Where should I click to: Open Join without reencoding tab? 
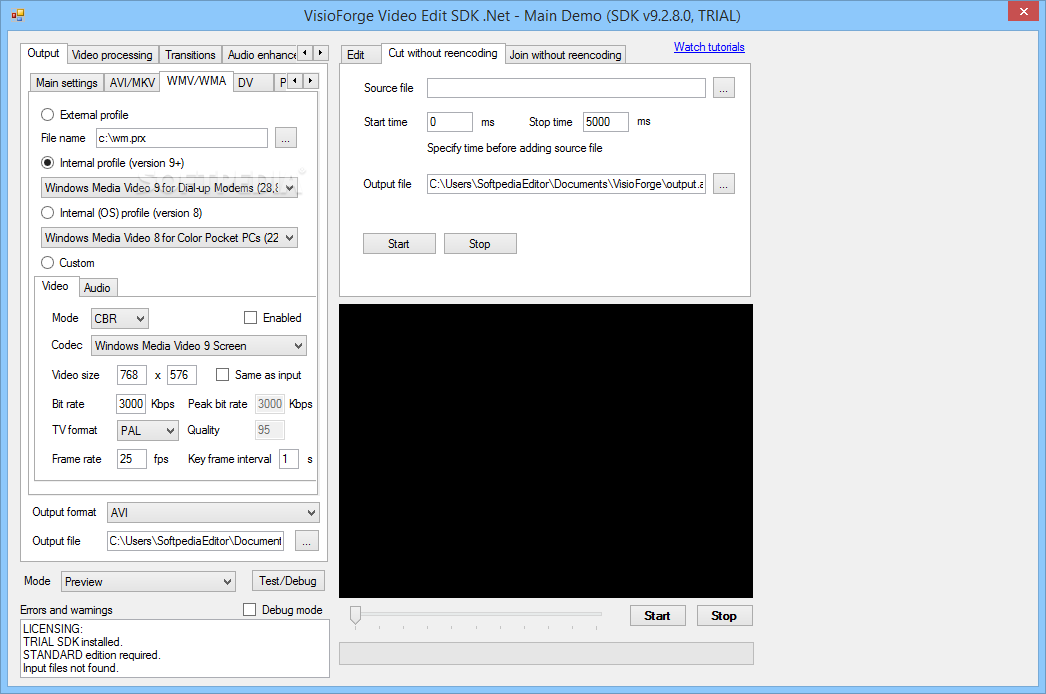coord(566,55)
